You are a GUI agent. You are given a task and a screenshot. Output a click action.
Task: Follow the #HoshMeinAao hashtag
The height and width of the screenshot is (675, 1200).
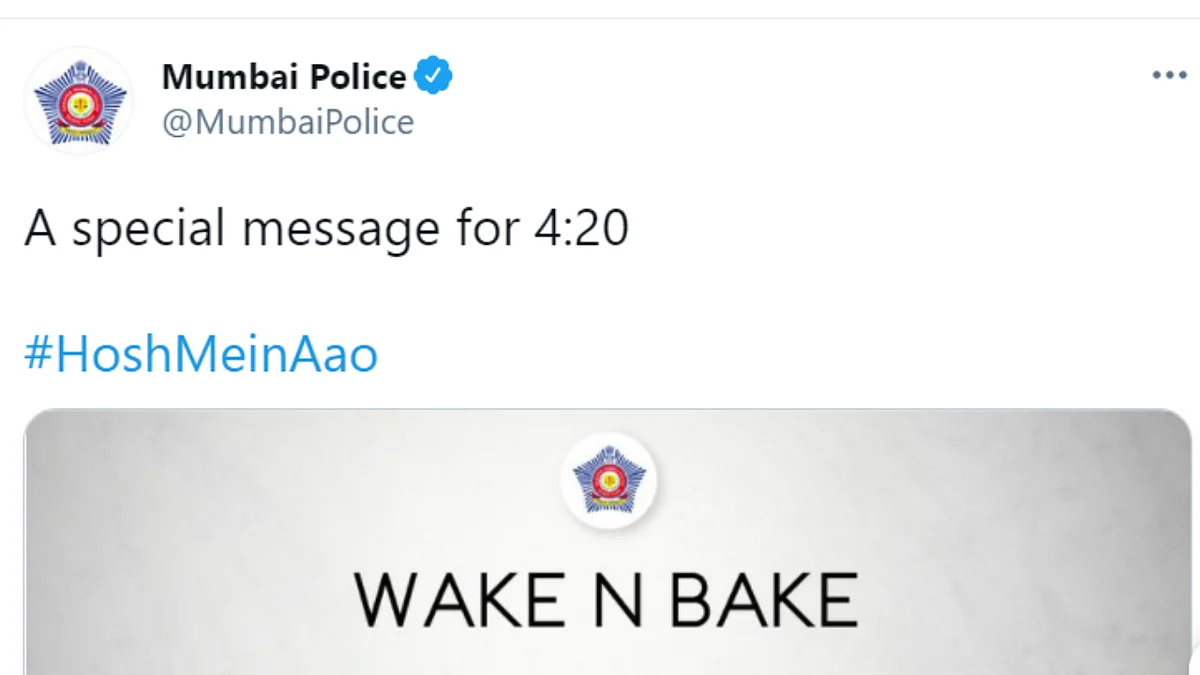click(x=201, y=356)
